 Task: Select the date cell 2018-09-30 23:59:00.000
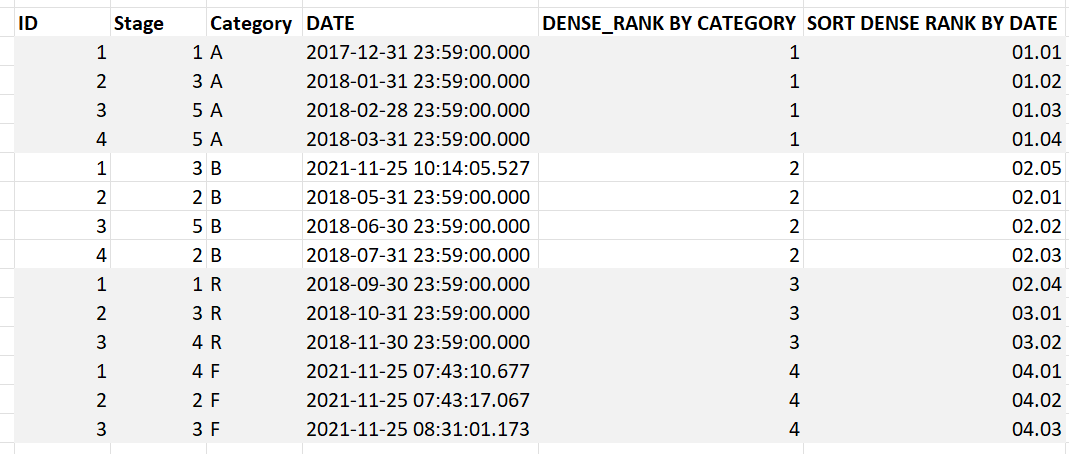point(420,284)
